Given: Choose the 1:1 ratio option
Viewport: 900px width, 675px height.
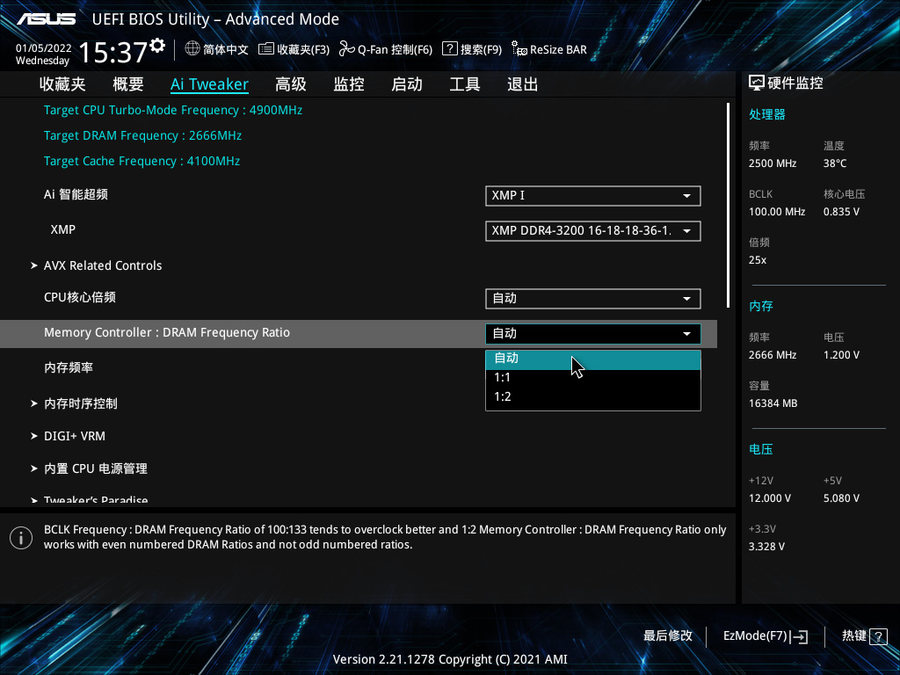Looking at the screenshot, I should [592, 378].
